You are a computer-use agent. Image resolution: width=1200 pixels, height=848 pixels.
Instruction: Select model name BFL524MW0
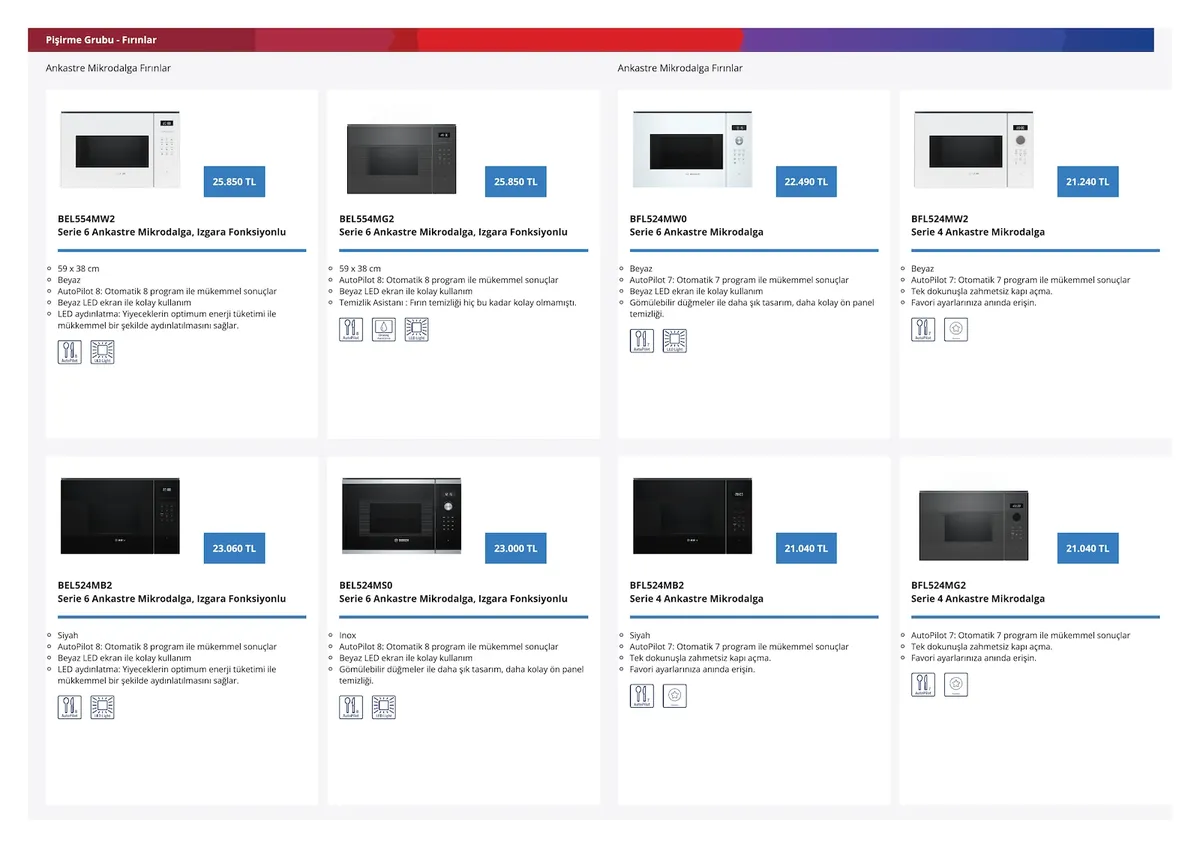pos(658,218)
